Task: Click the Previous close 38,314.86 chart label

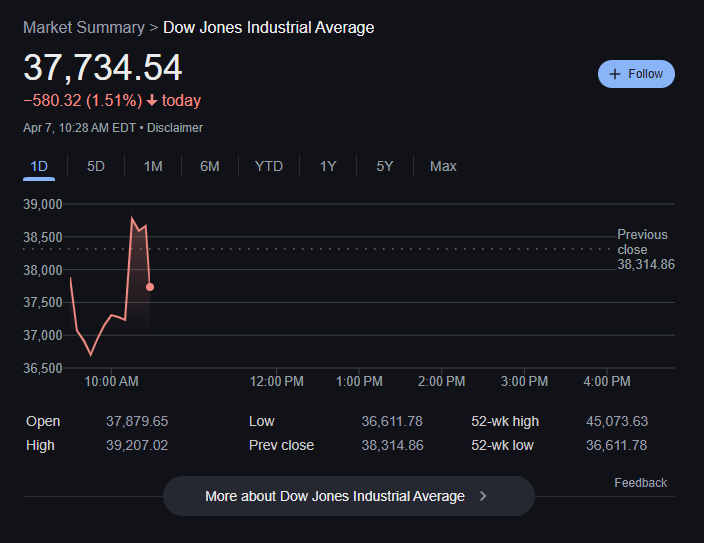Action: (646, 249)
